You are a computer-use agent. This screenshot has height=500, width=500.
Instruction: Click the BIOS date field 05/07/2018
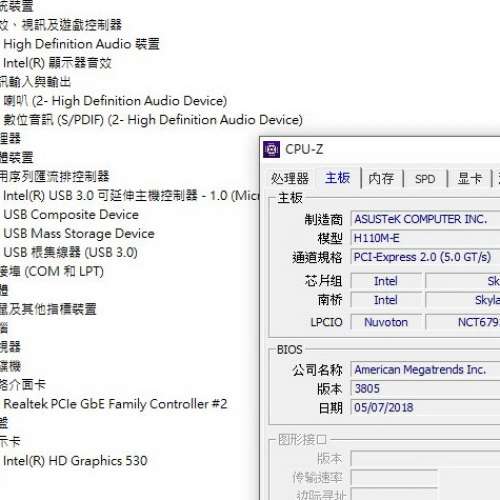(425, 408)
